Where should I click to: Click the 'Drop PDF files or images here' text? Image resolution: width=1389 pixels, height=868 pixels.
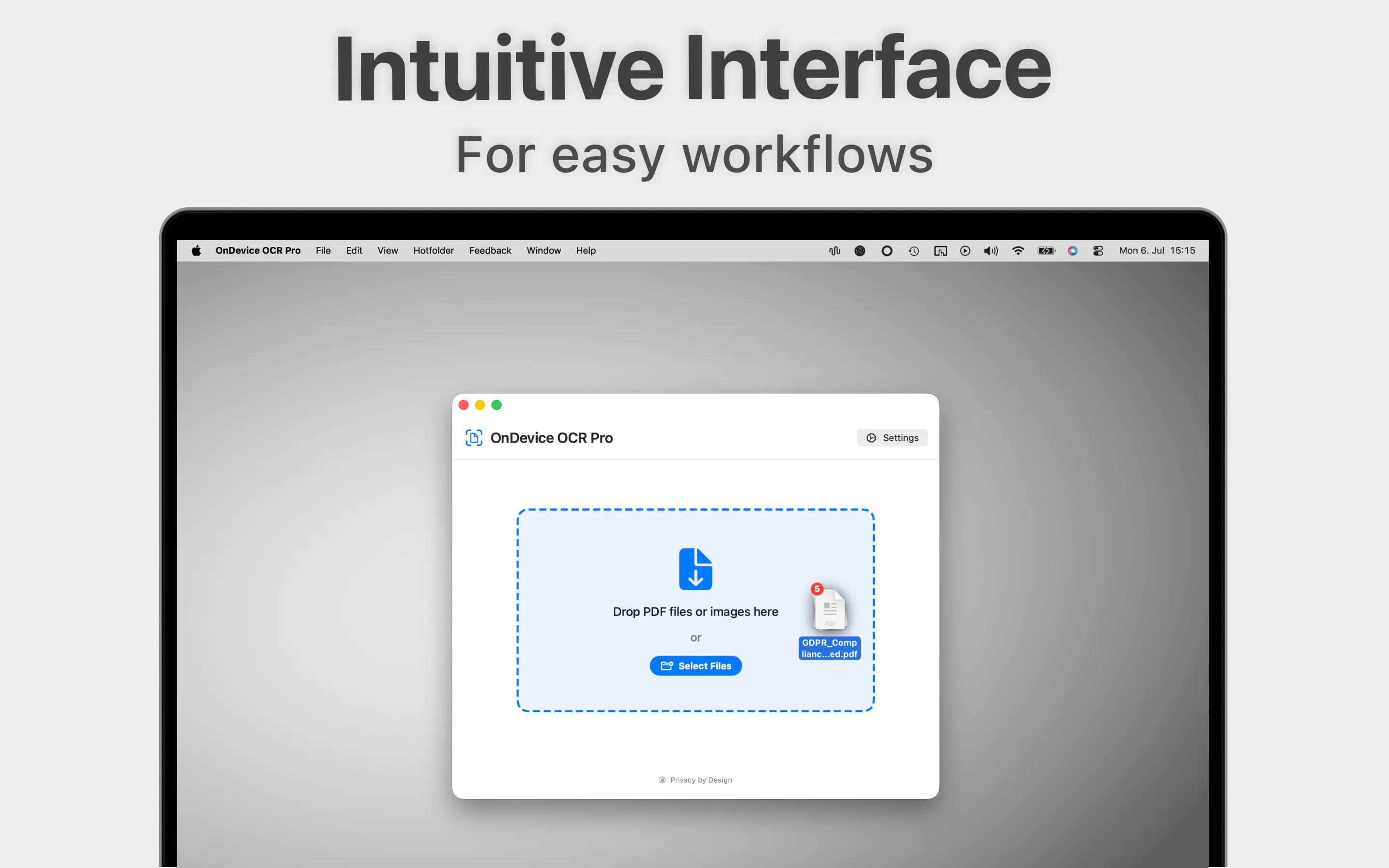click(x=695, y=611)
